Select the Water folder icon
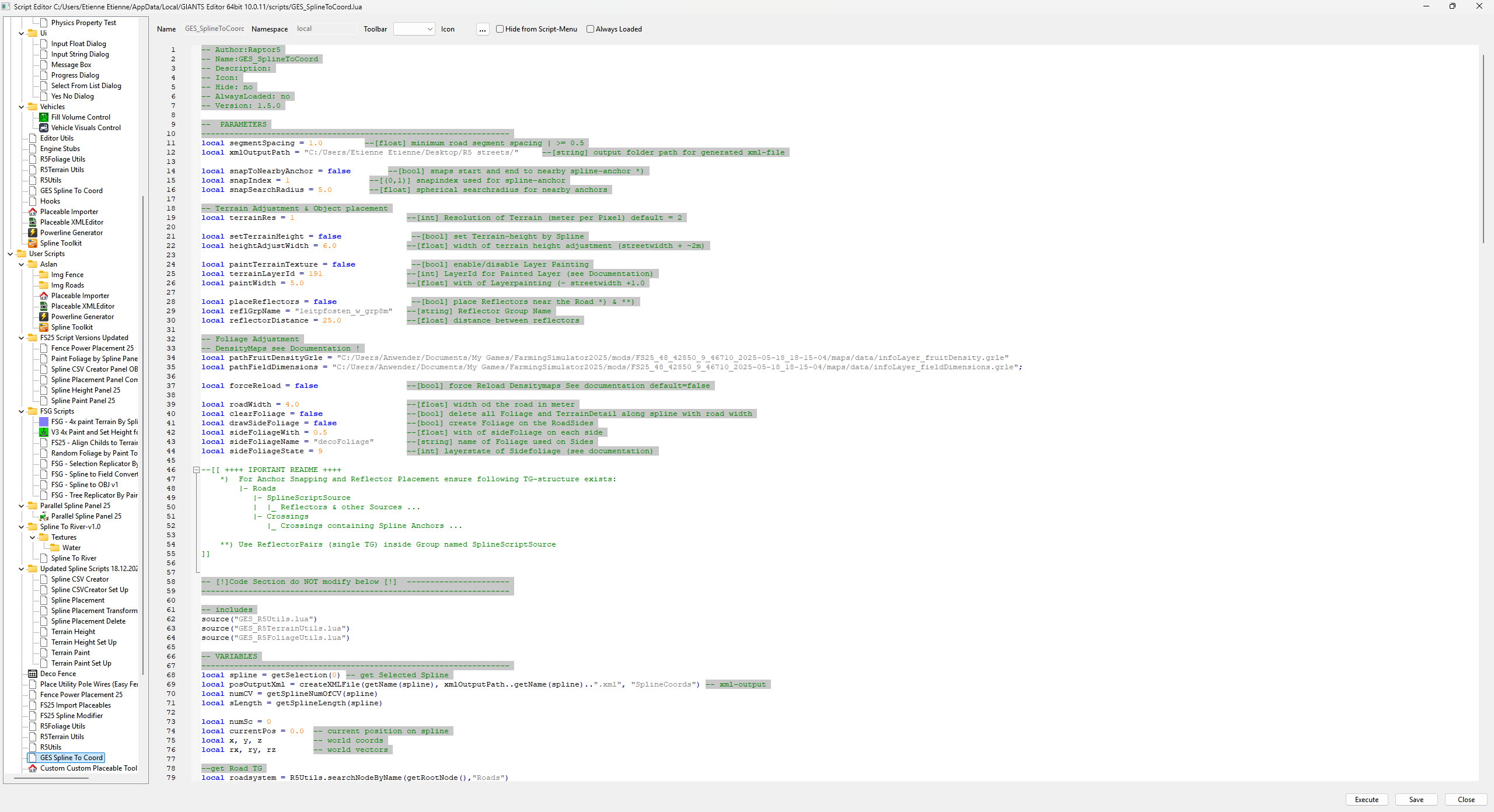This screenshot has width=1494, height=812. pos(55,548)
